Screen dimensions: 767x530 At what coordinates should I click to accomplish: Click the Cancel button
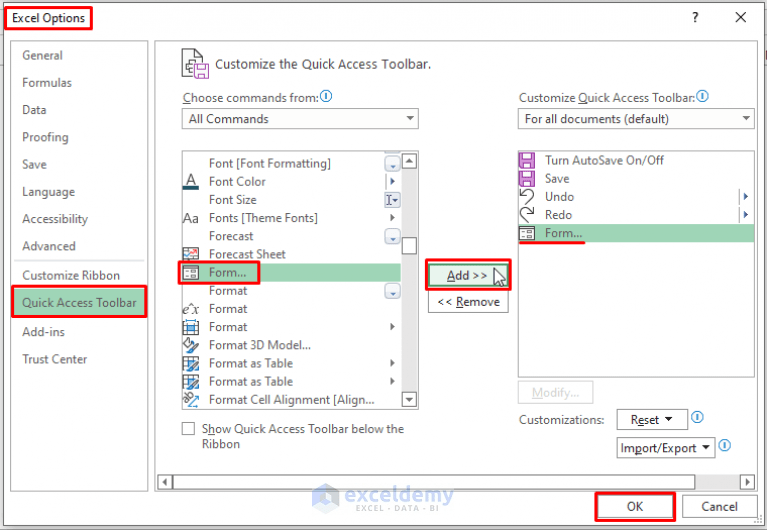719,507
